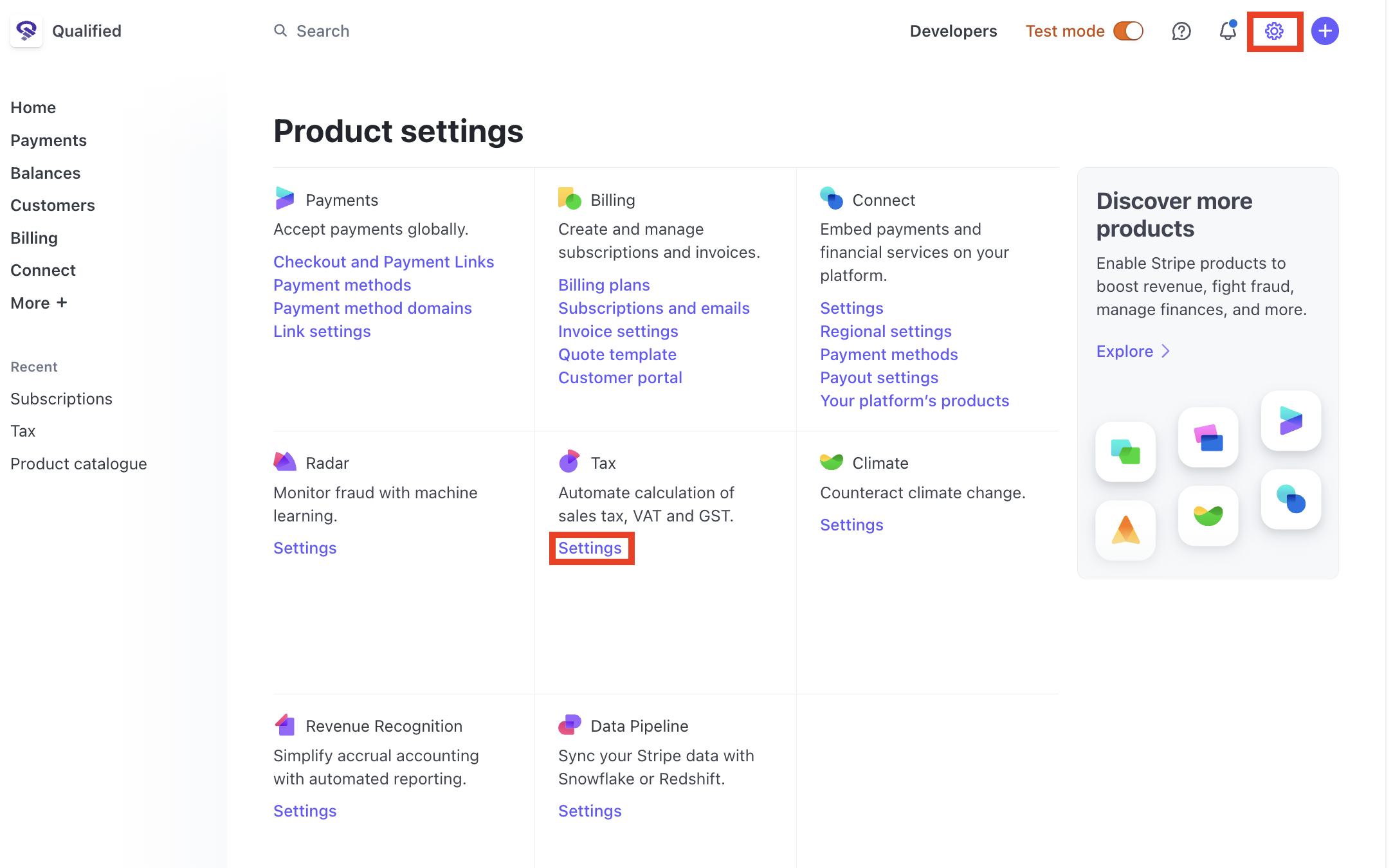Open Checkout and Payment Links

pos(383,262)
